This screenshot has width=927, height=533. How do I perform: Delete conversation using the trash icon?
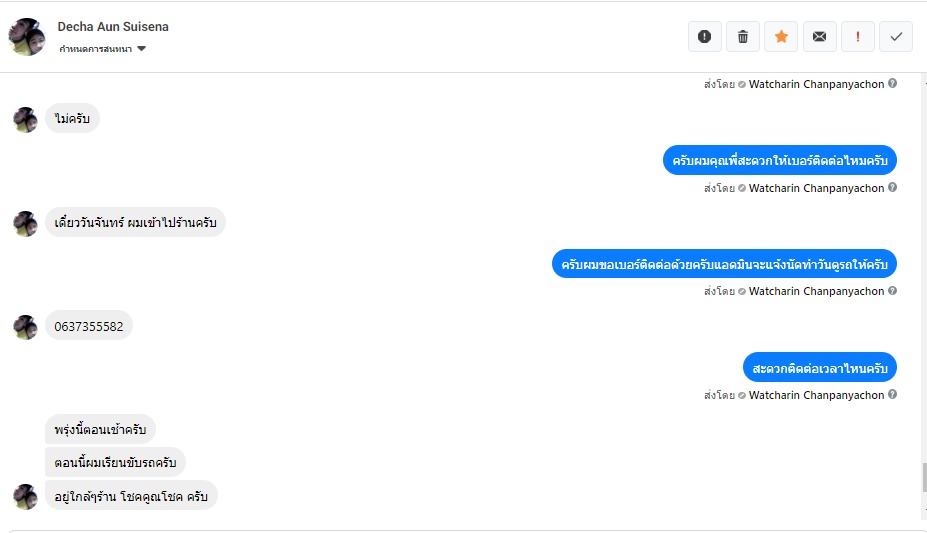tap(742, 37)
